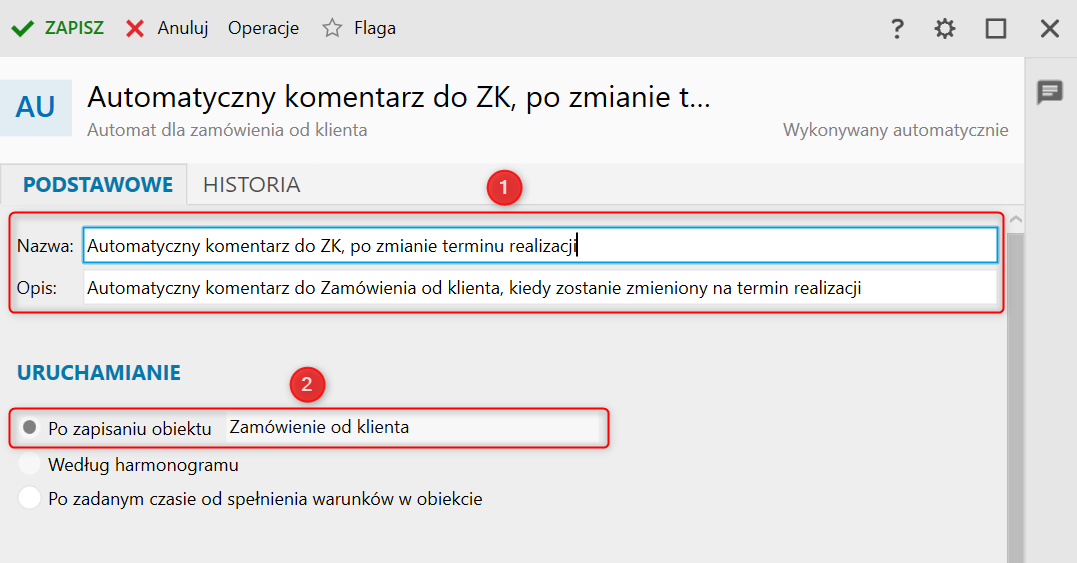
Task: Click the Flaga star icon
Action: [x=332, y=28]
